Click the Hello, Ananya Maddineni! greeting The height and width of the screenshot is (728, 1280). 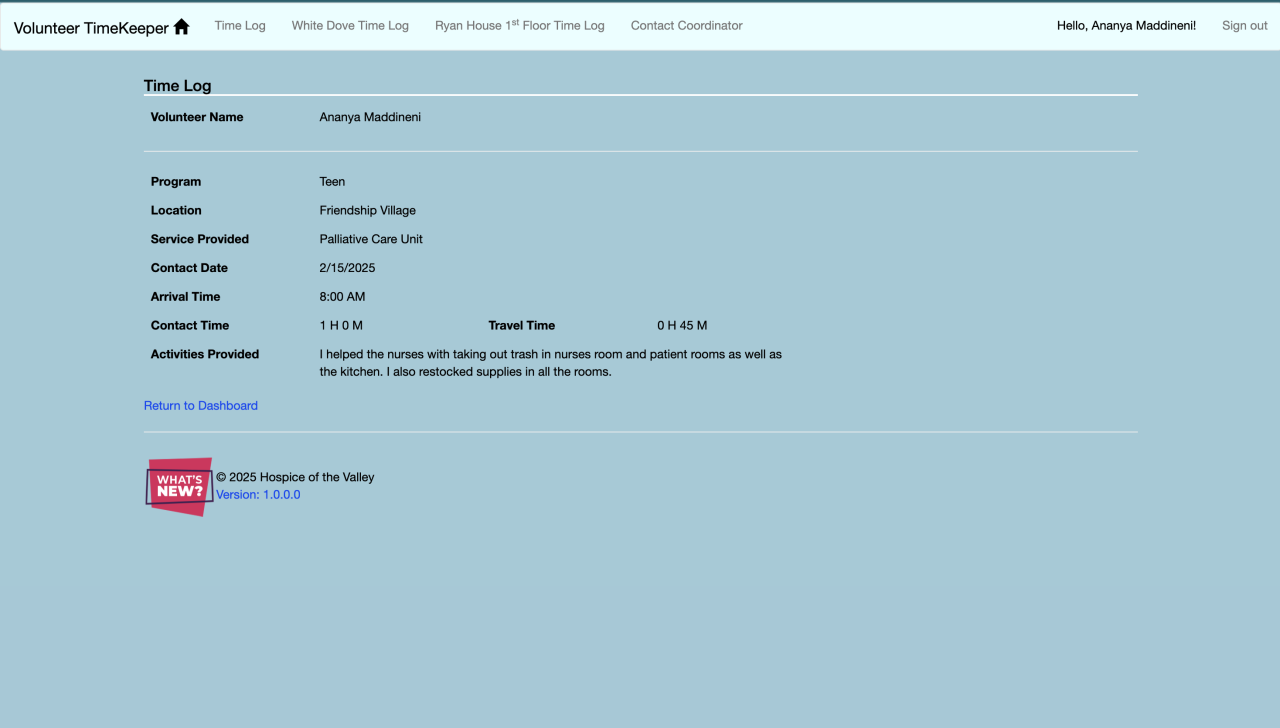pos(1126,26)
